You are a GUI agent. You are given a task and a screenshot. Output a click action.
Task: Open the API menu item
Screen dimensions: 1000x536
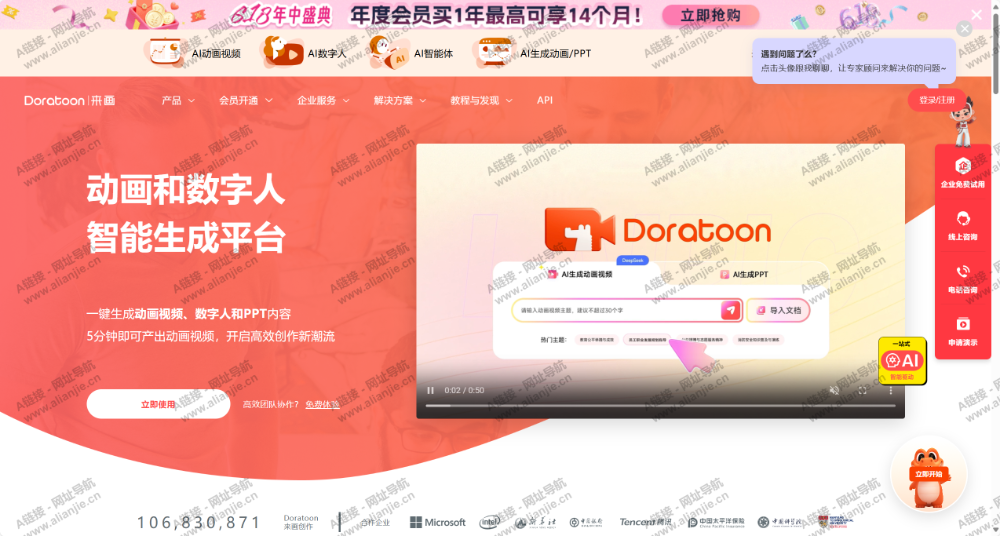coord(545,100)
